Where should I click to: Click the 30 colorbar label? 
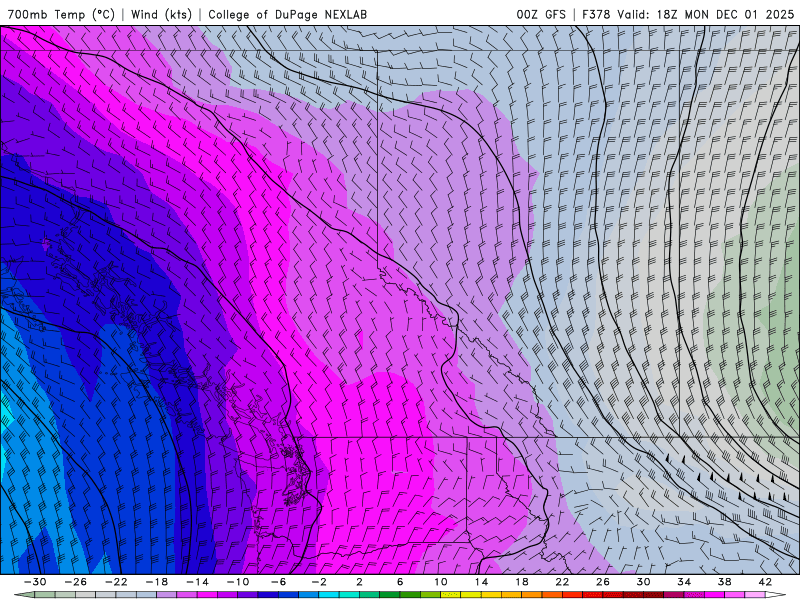tap(643, 582)
